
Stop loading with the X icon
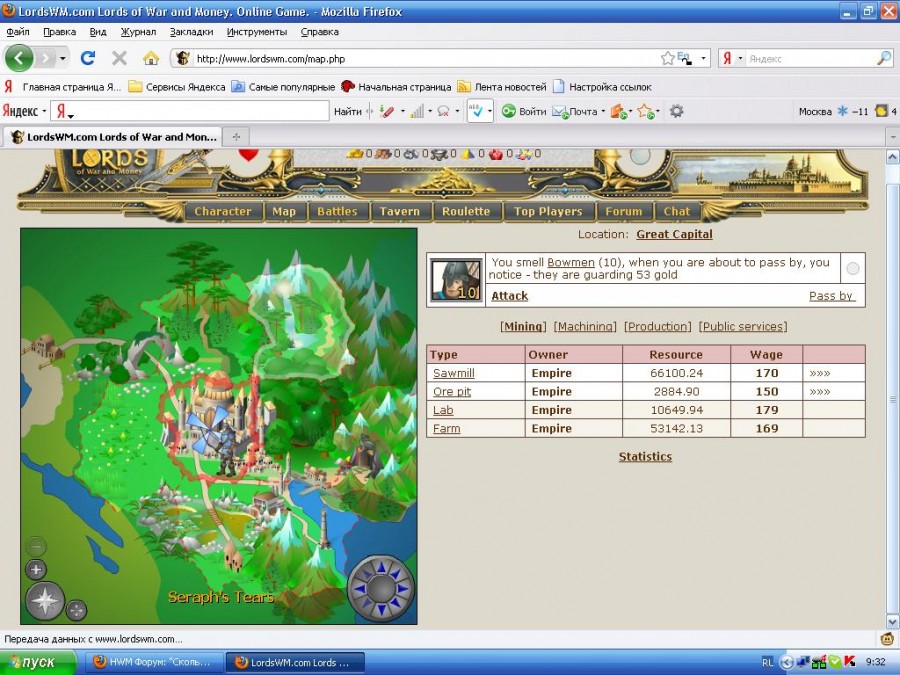tap(119, 58)
